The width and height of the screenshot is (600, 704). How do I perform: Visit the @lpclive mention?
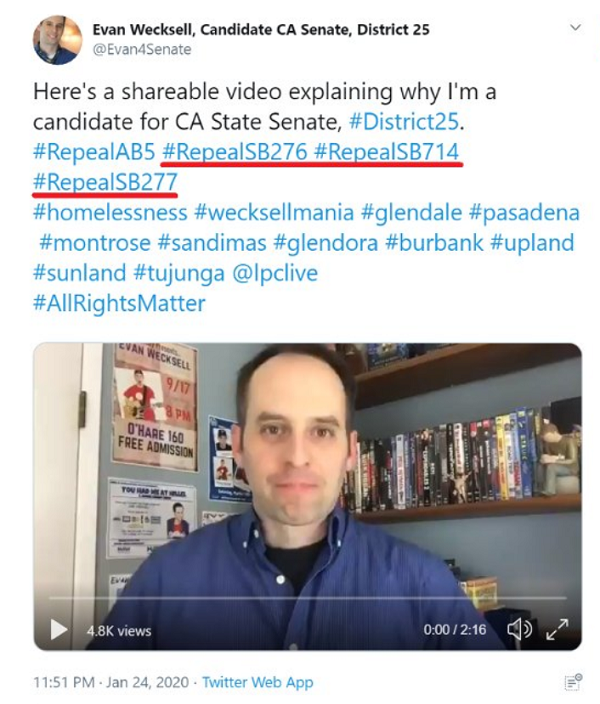coord(275,273)
